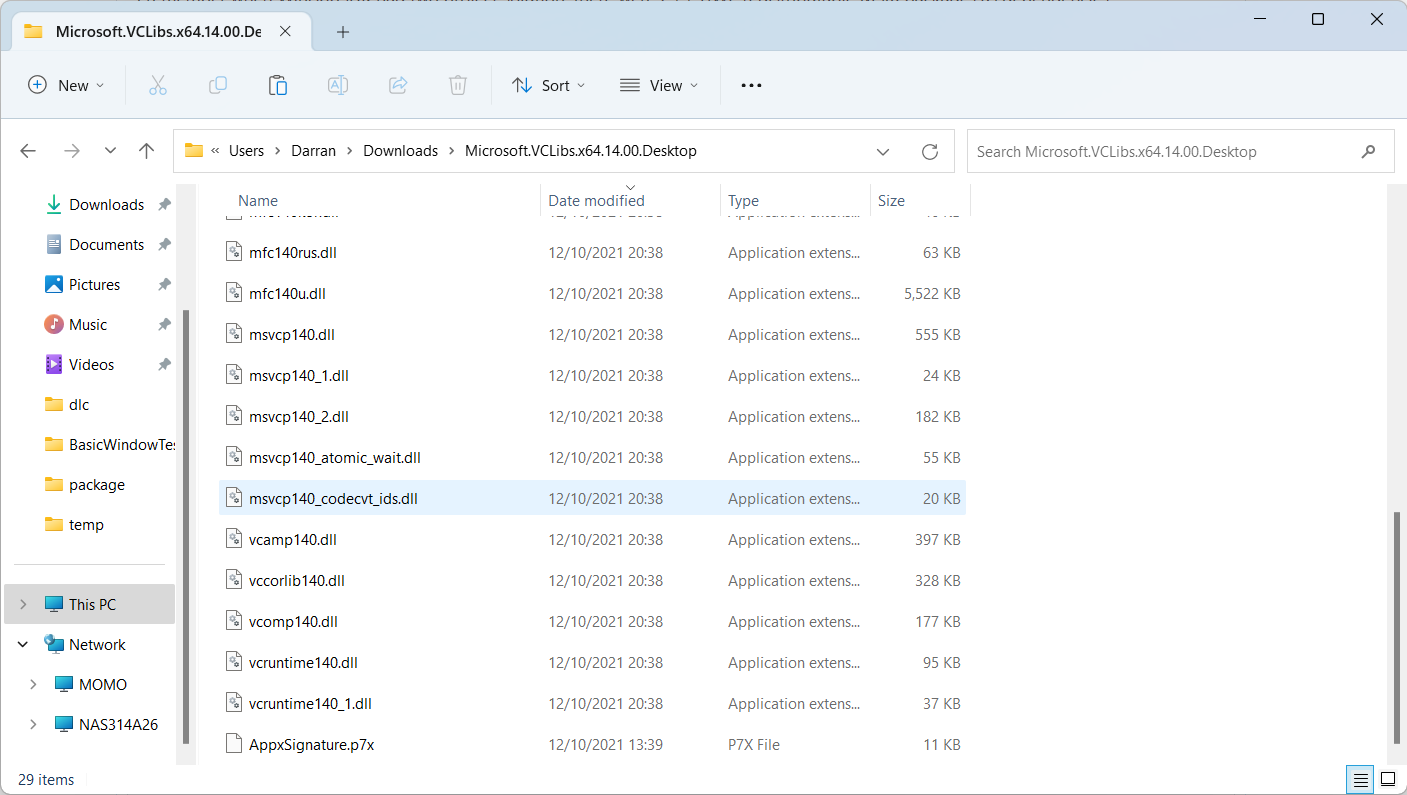Open the See more menu

coord(751,85)
